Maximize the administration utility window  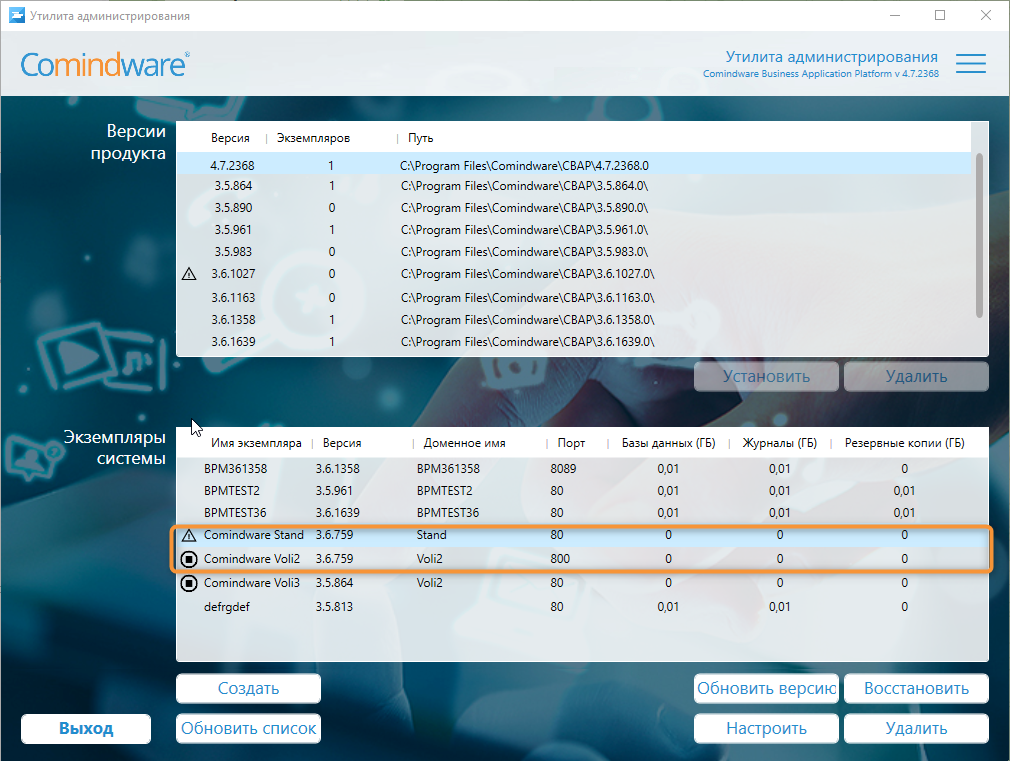(x=940, y=15)
